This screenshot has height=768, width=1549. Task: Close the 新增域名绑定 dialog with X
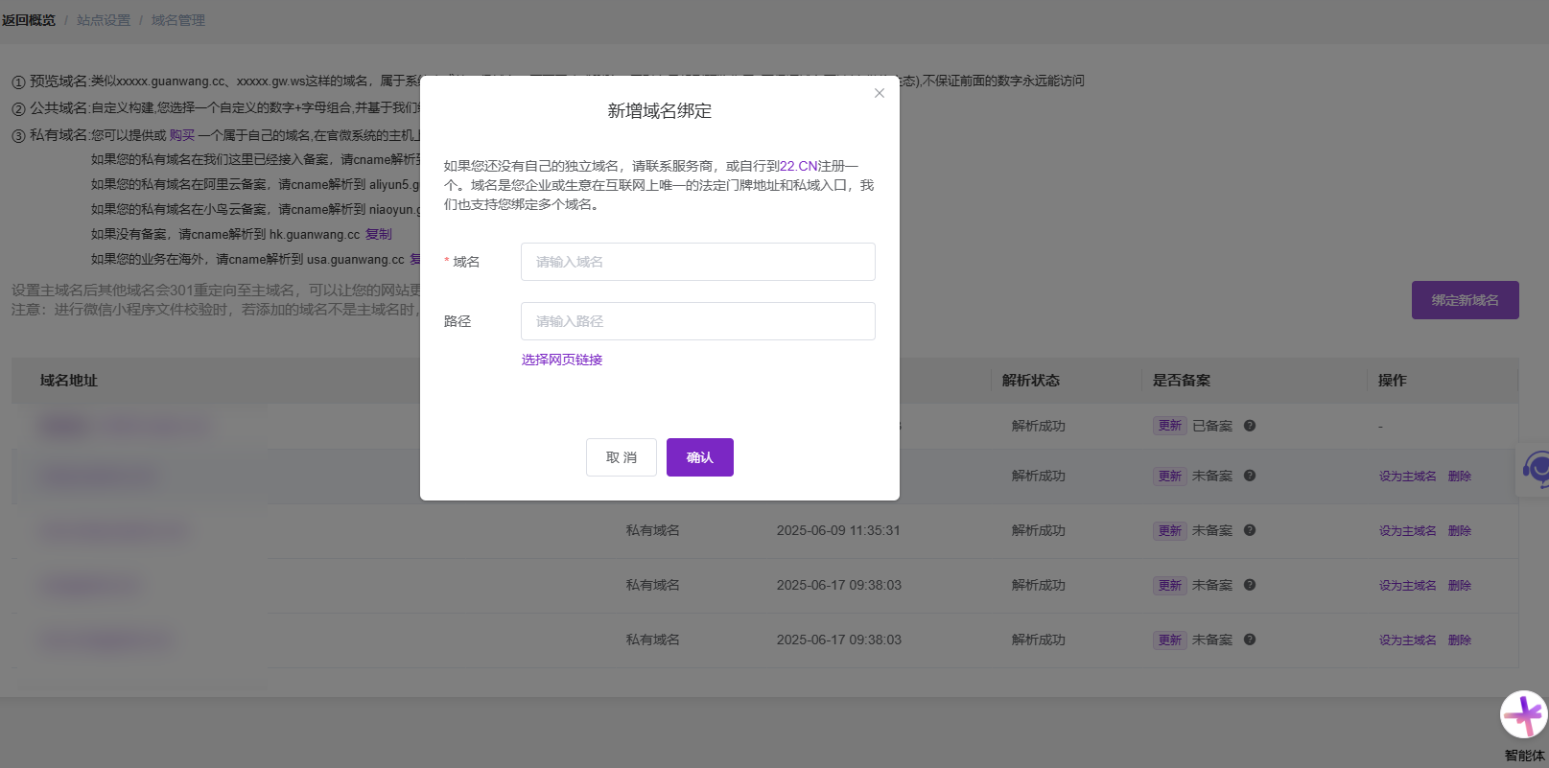[x=879, y=93]
